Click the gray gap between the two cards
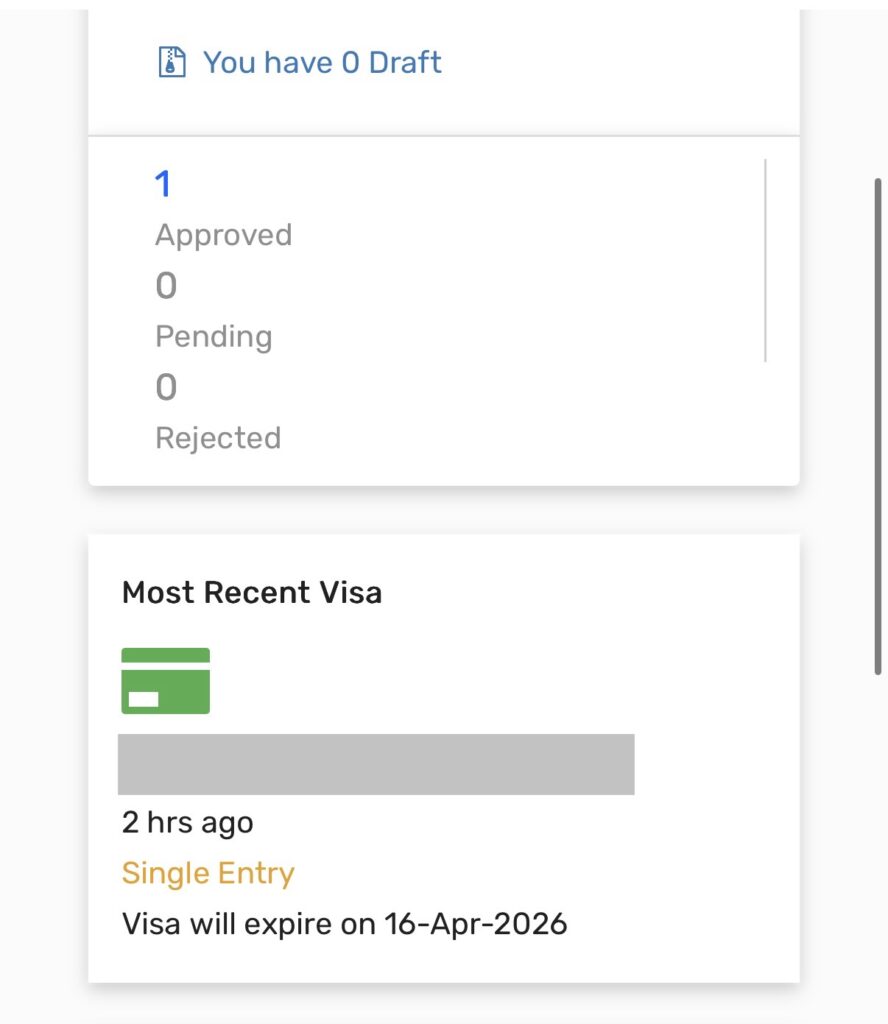The height and width of the screenshot is (1024, 888). pos(444,510)
